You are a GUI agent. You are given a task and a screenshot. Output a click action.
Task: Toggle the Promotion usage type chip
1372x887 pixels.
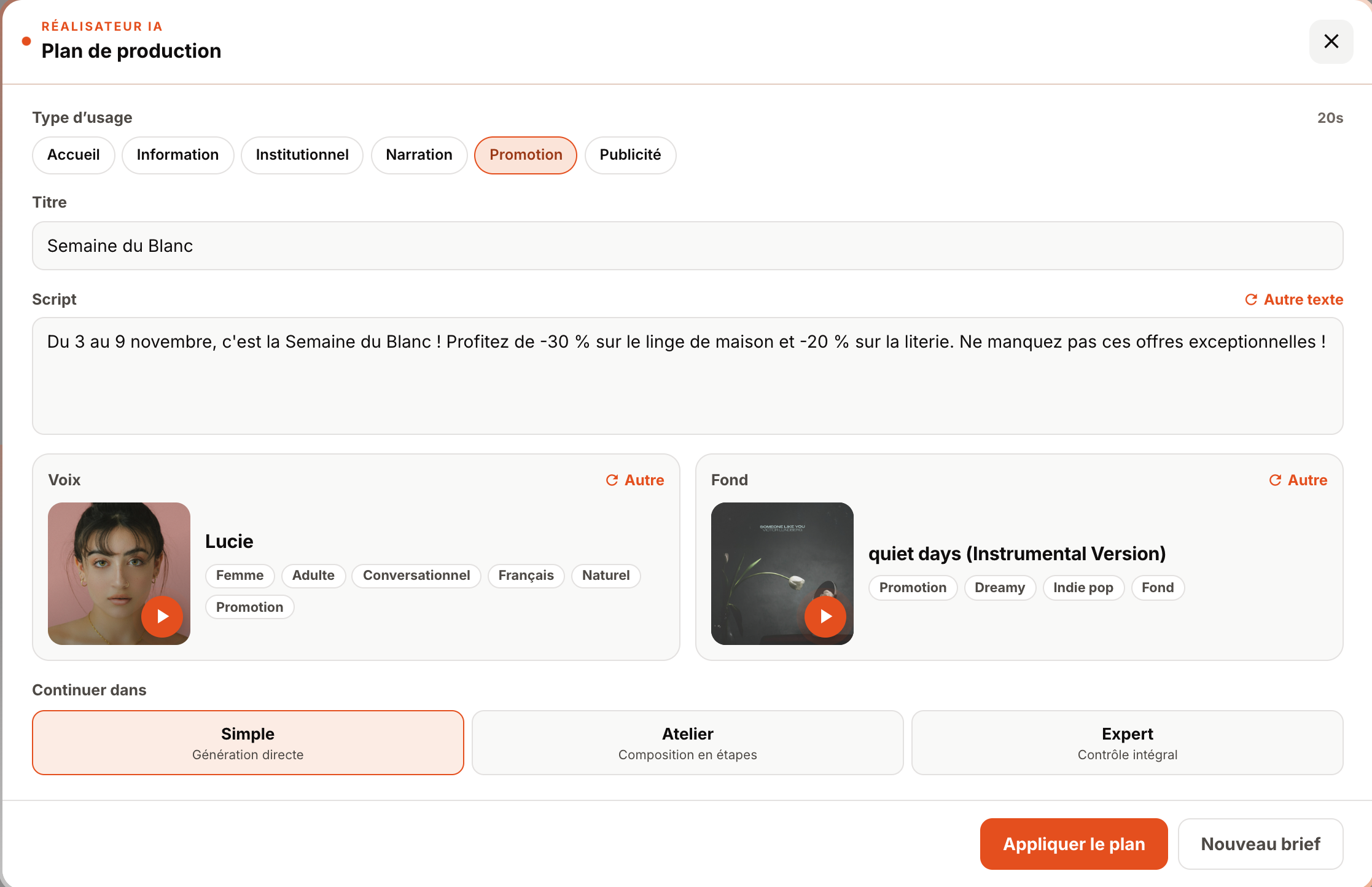pyautogui.click(x=526, y=155)
